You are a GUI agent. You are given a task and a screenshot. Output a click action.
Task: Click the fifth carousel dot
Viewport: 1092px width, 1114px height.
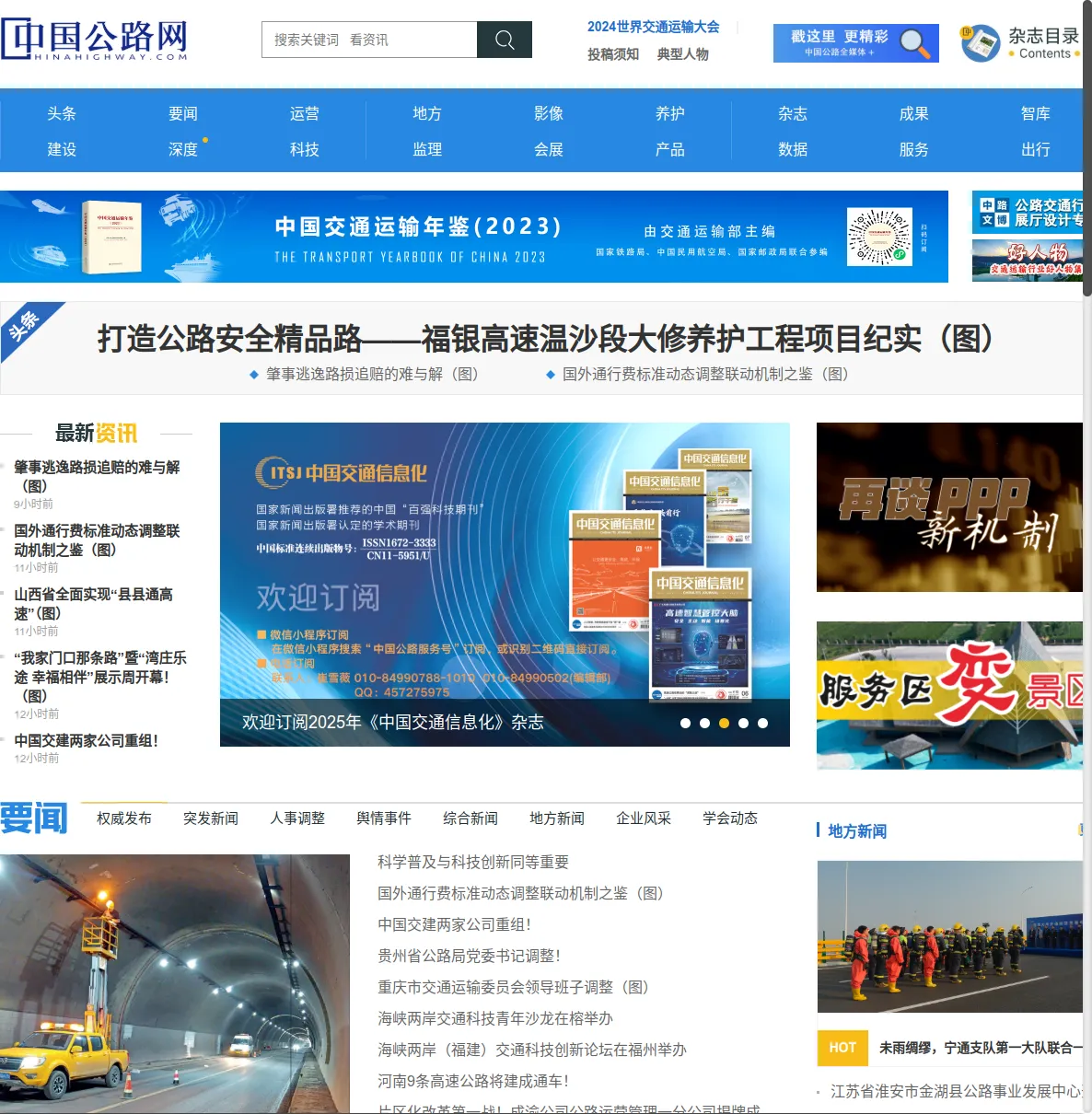[x=762, y=723]
